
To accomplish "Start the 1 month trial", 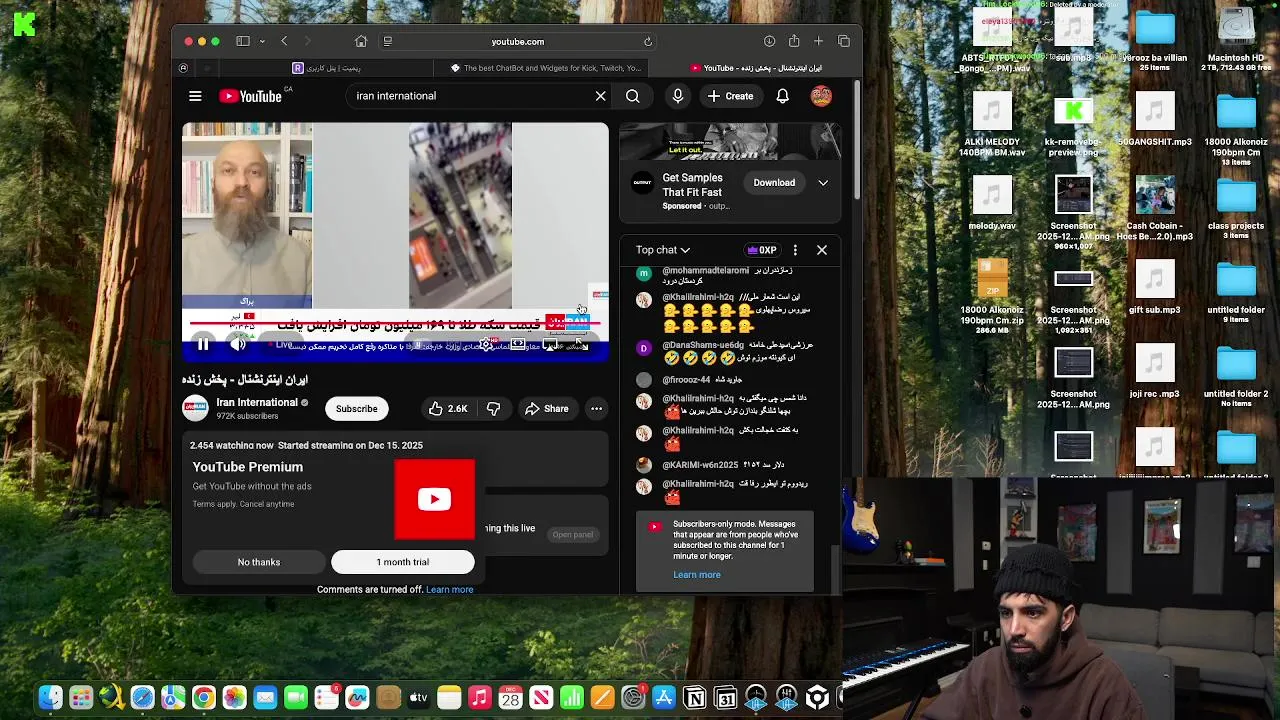I will point(403,562).
